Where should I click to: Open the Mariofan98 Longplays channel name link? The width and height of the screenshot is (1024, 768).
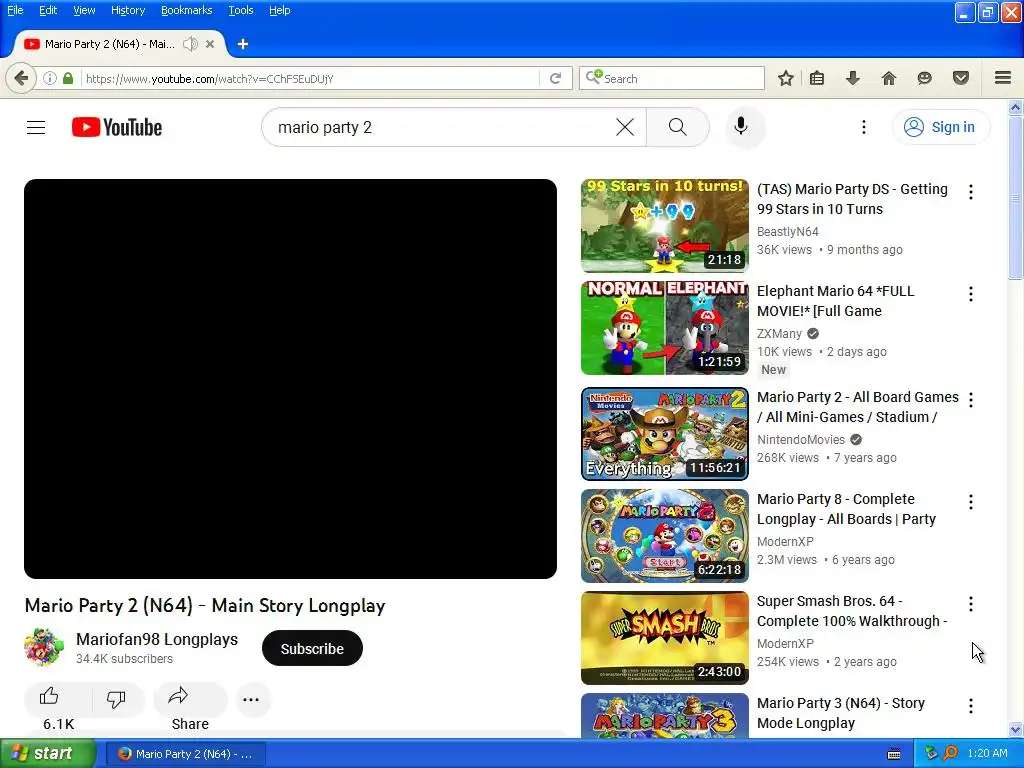click(x=157, y=639)
